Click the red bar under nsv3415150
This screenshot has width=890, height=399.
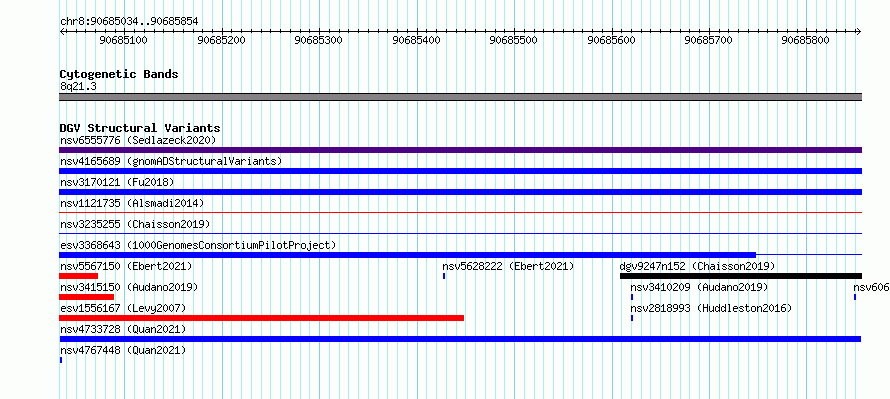[x=86, y=297]
